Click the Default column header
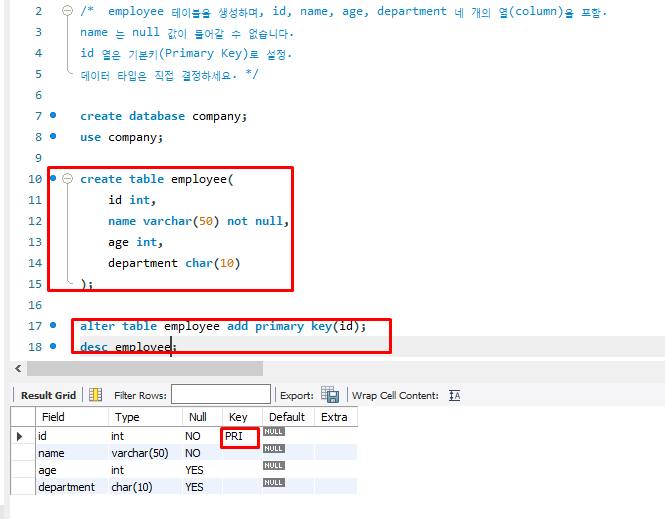This screenshot has height=519, width=665. pos(288,417)
